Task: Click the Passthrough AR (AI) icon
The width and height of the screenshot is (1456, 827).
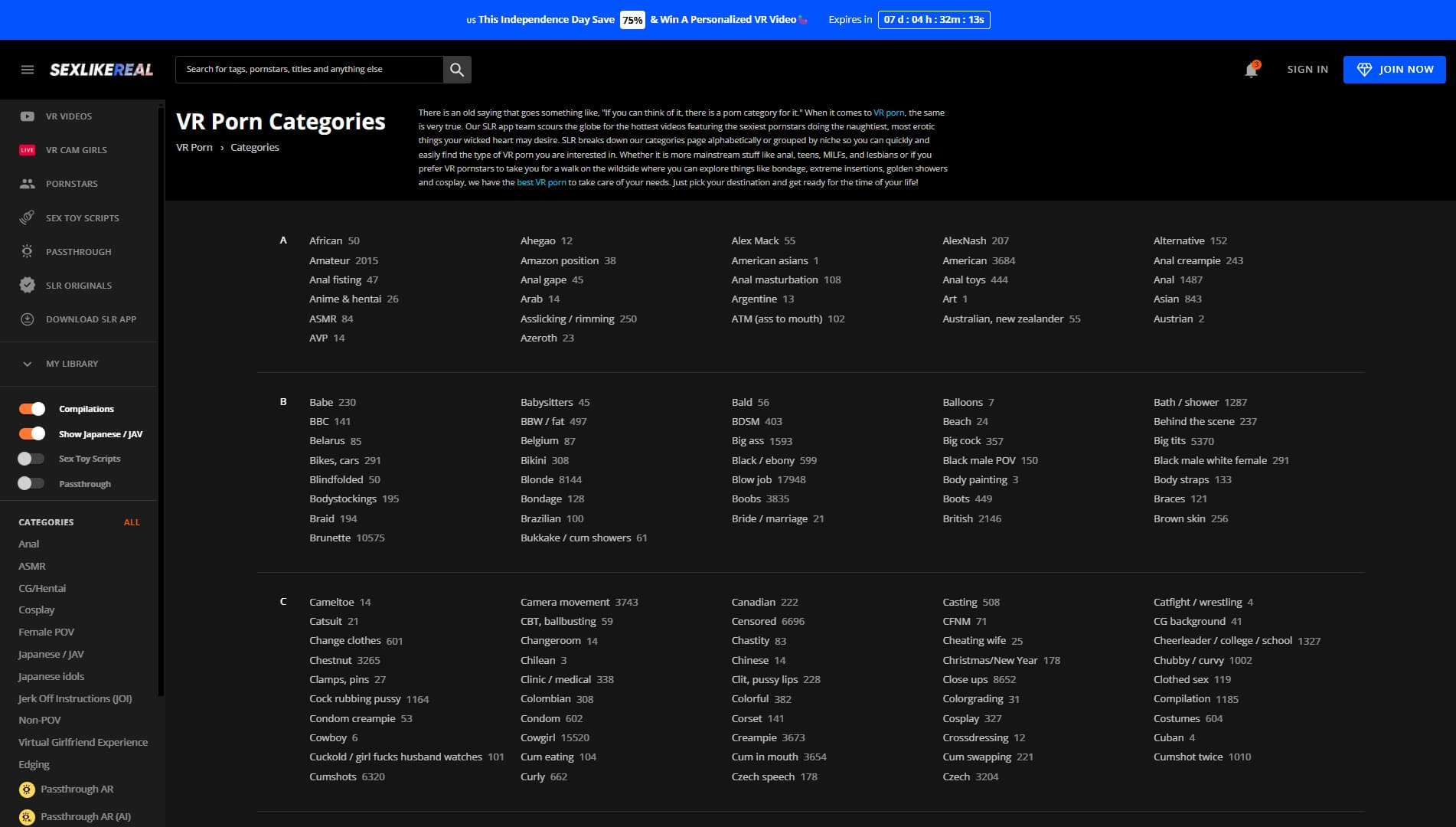Action: [27, 817]
